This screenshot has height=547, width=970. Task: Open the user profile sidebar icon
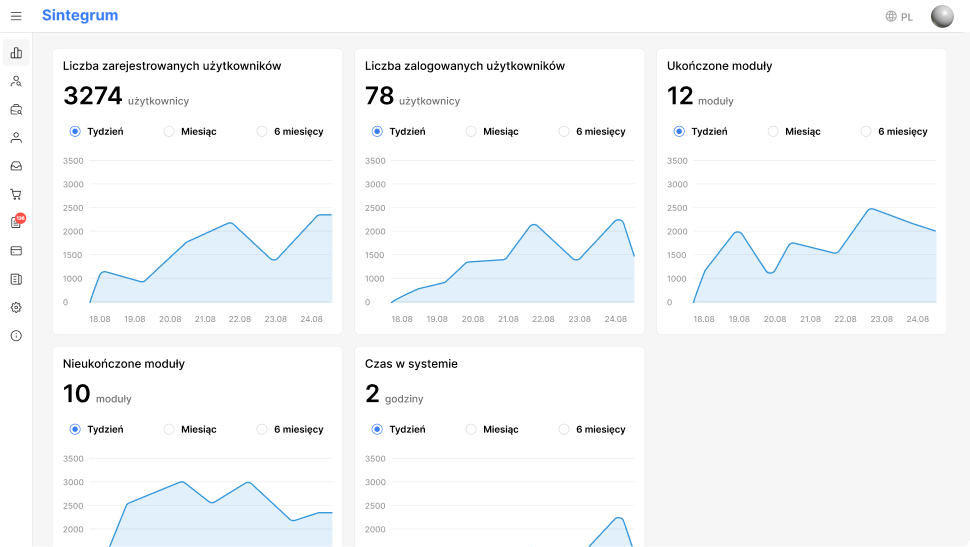16,138
